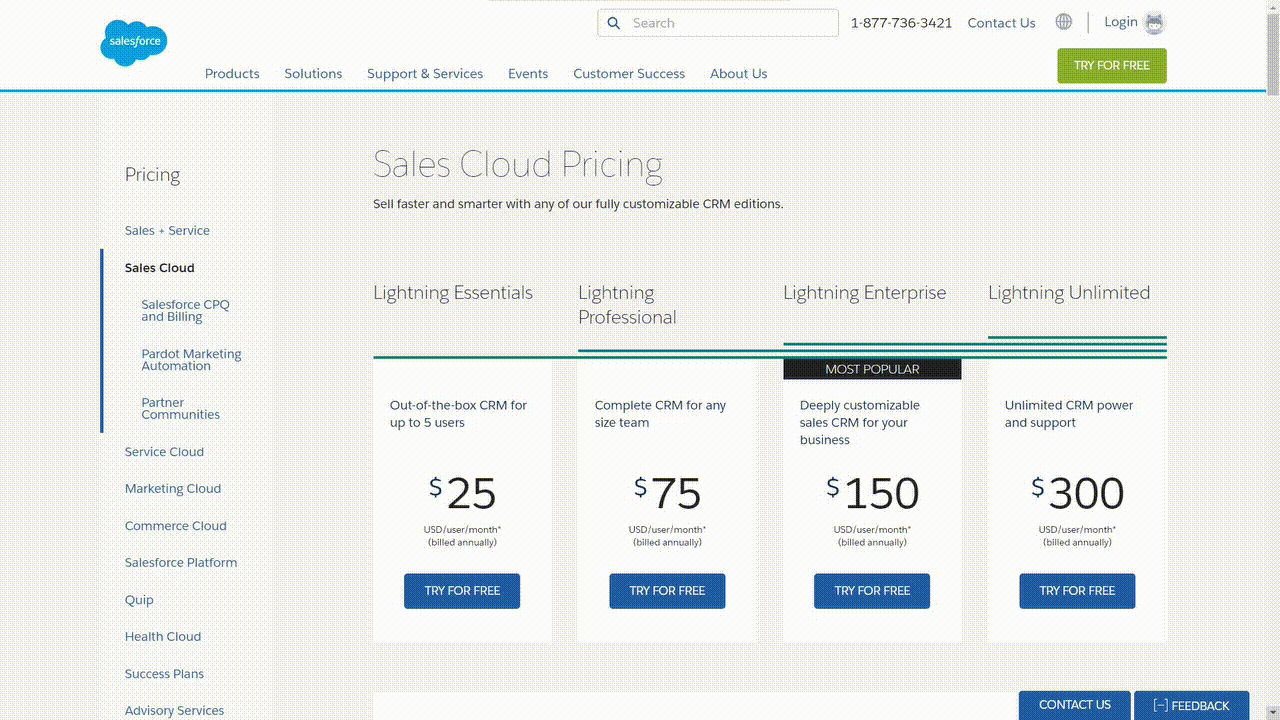
Task: Select Marketing Cloud in sidebar
Action: point(173,489)
